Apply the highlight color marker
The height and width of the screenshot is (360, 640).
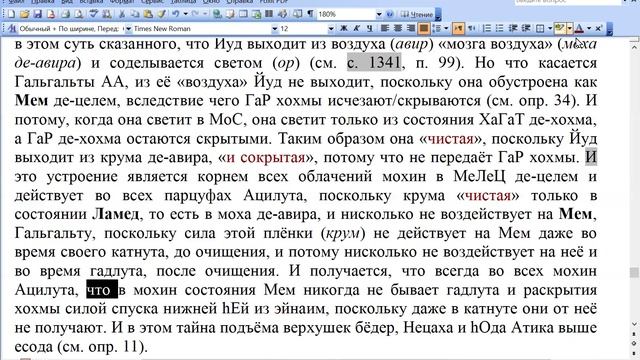[x=560, y=28]
